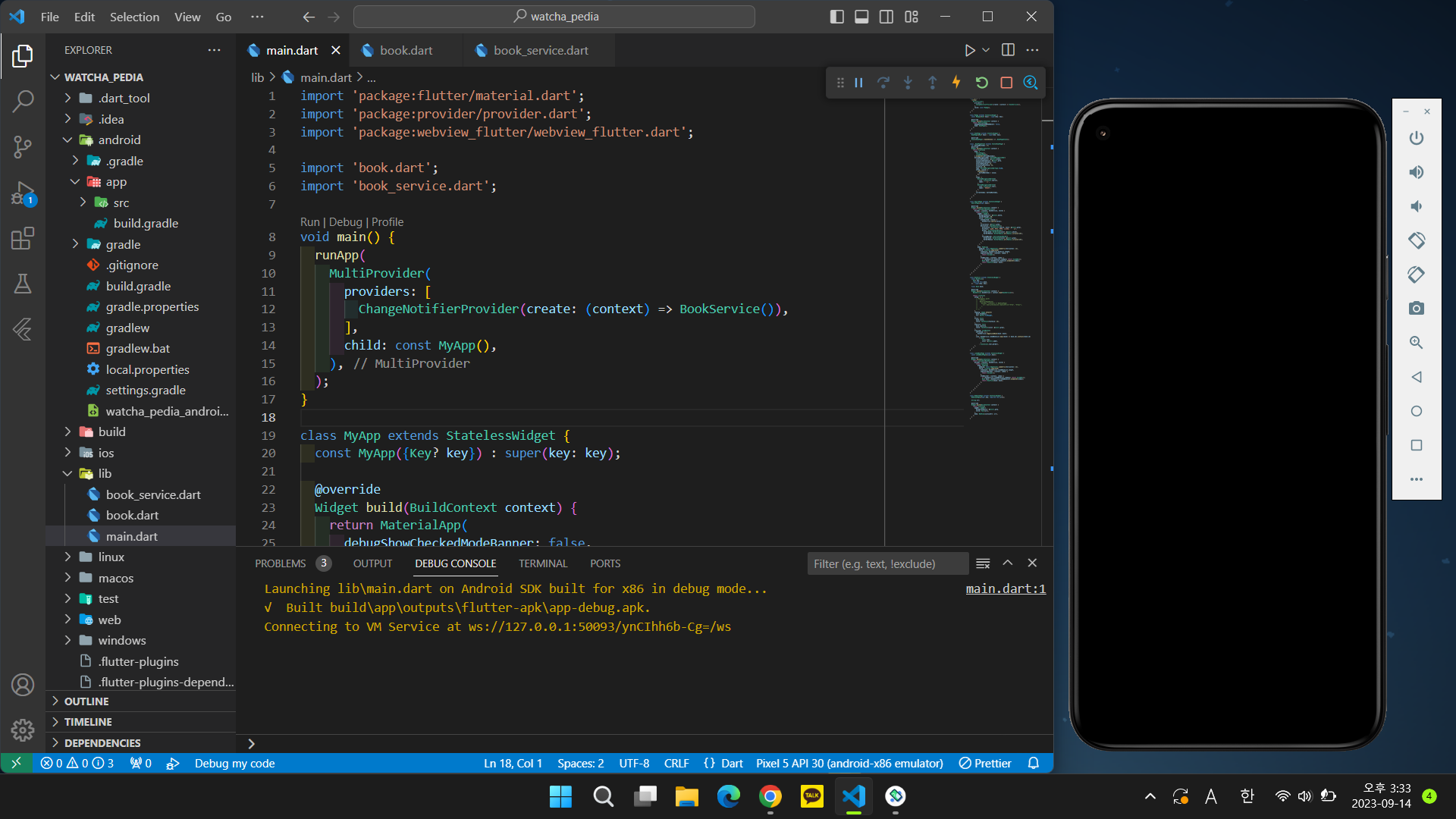Click the watcha_pedia command center search box

[554, 17]
